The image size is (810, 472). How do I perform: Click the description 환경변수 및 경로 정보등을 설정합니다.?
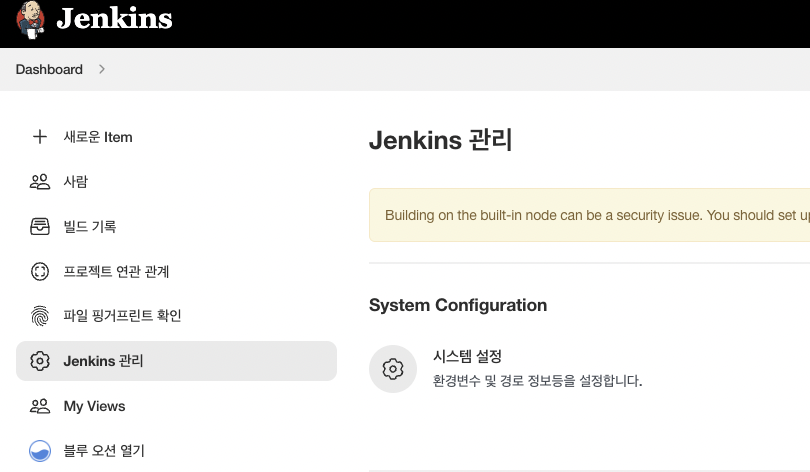pos(537,381)
